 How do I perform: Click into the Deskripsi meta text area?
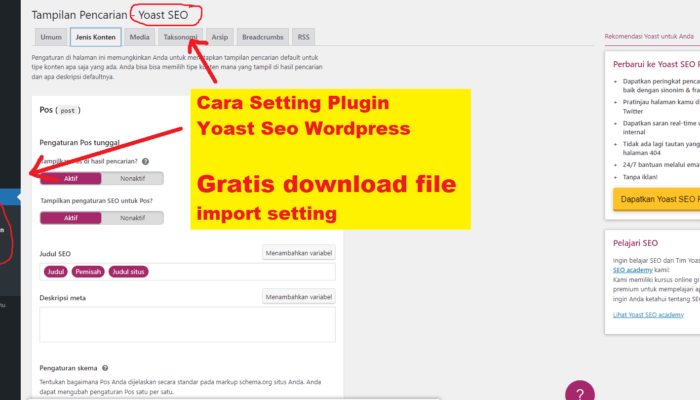tap(188, 325)
